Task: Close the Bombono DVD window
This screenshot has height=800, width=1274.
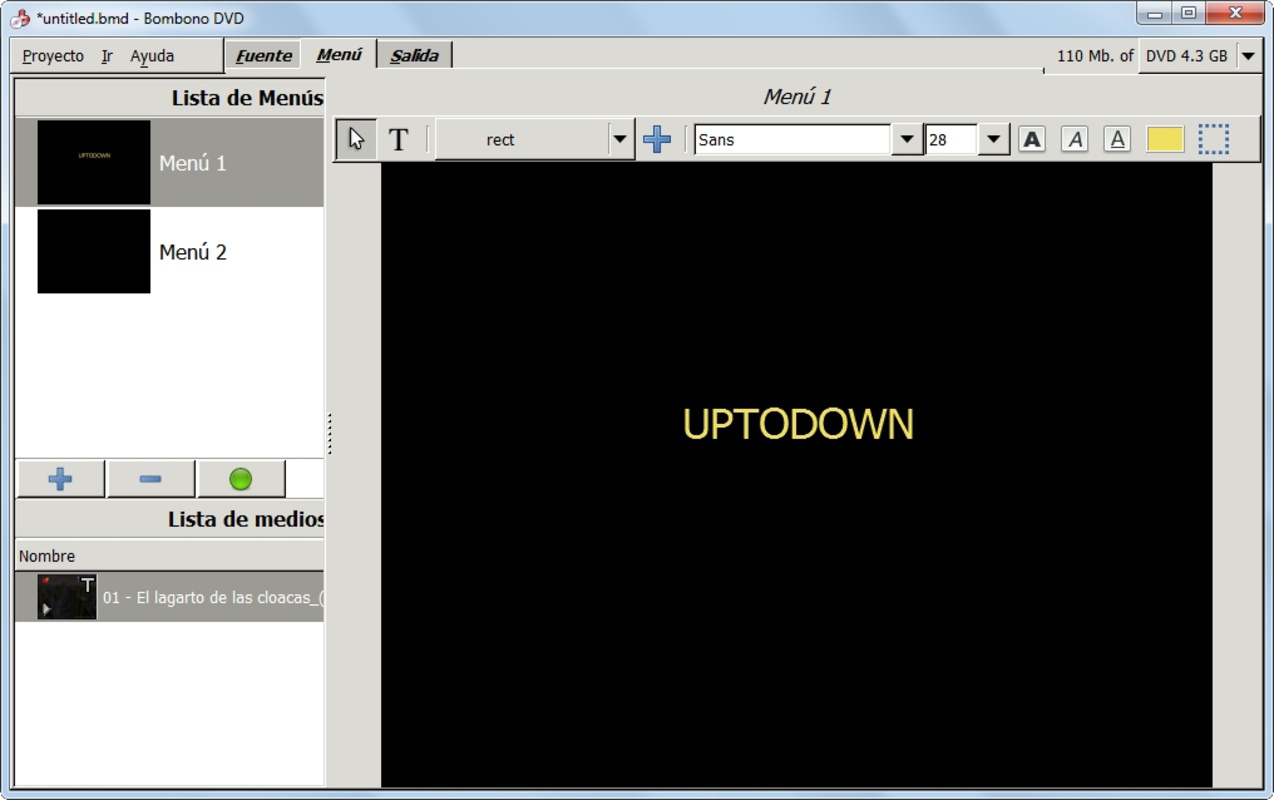Action: point(1236,14)
